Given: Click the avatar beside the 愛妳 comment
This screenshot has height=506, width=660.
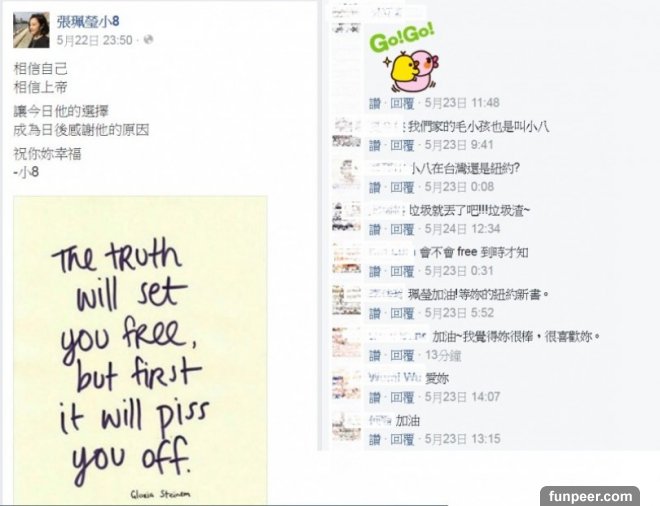Looking at the screenshot, I should click(x=346, y=385).
